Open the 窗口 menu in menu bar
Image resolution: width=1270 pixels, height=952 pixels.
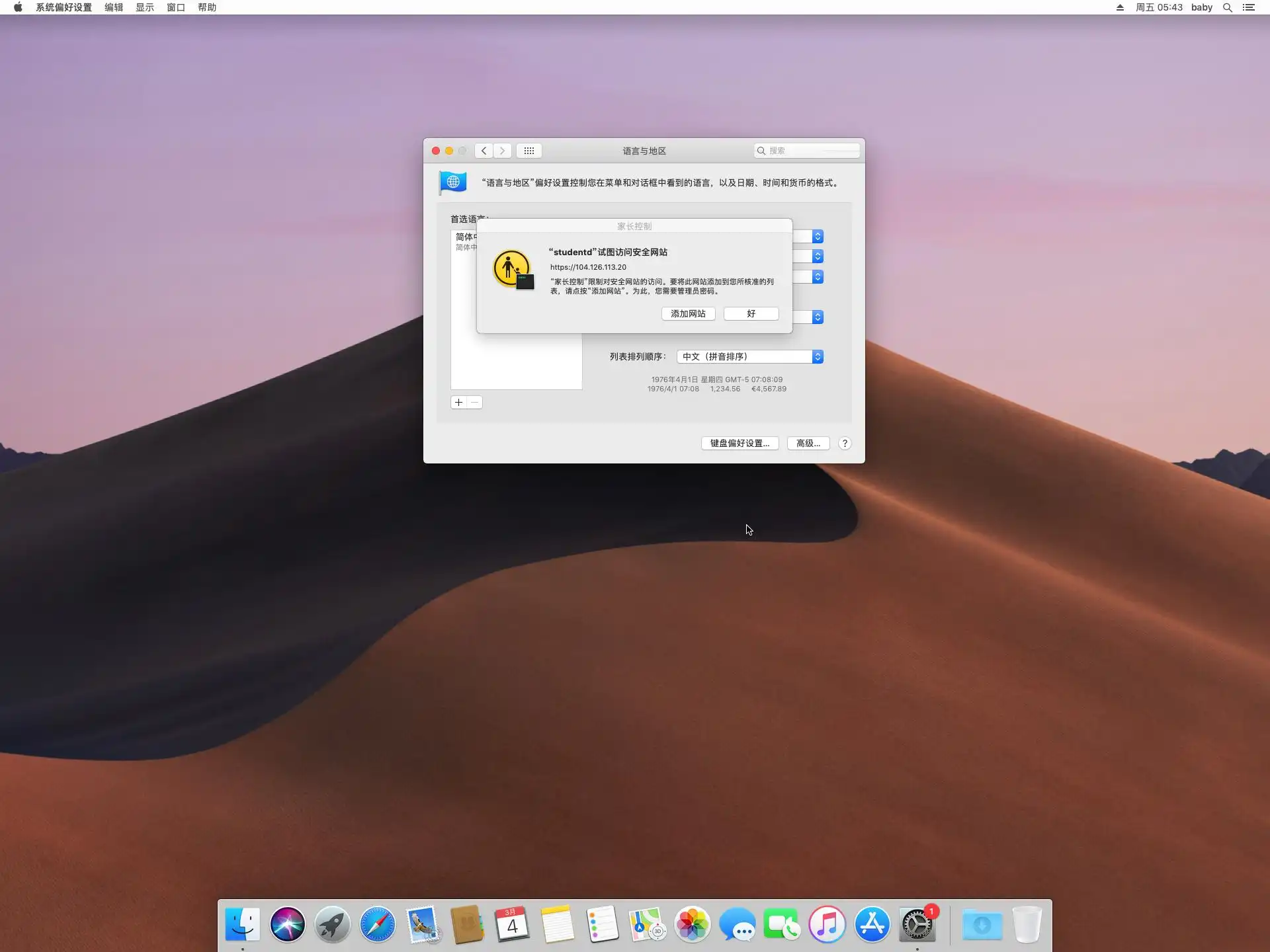(176, 7)
